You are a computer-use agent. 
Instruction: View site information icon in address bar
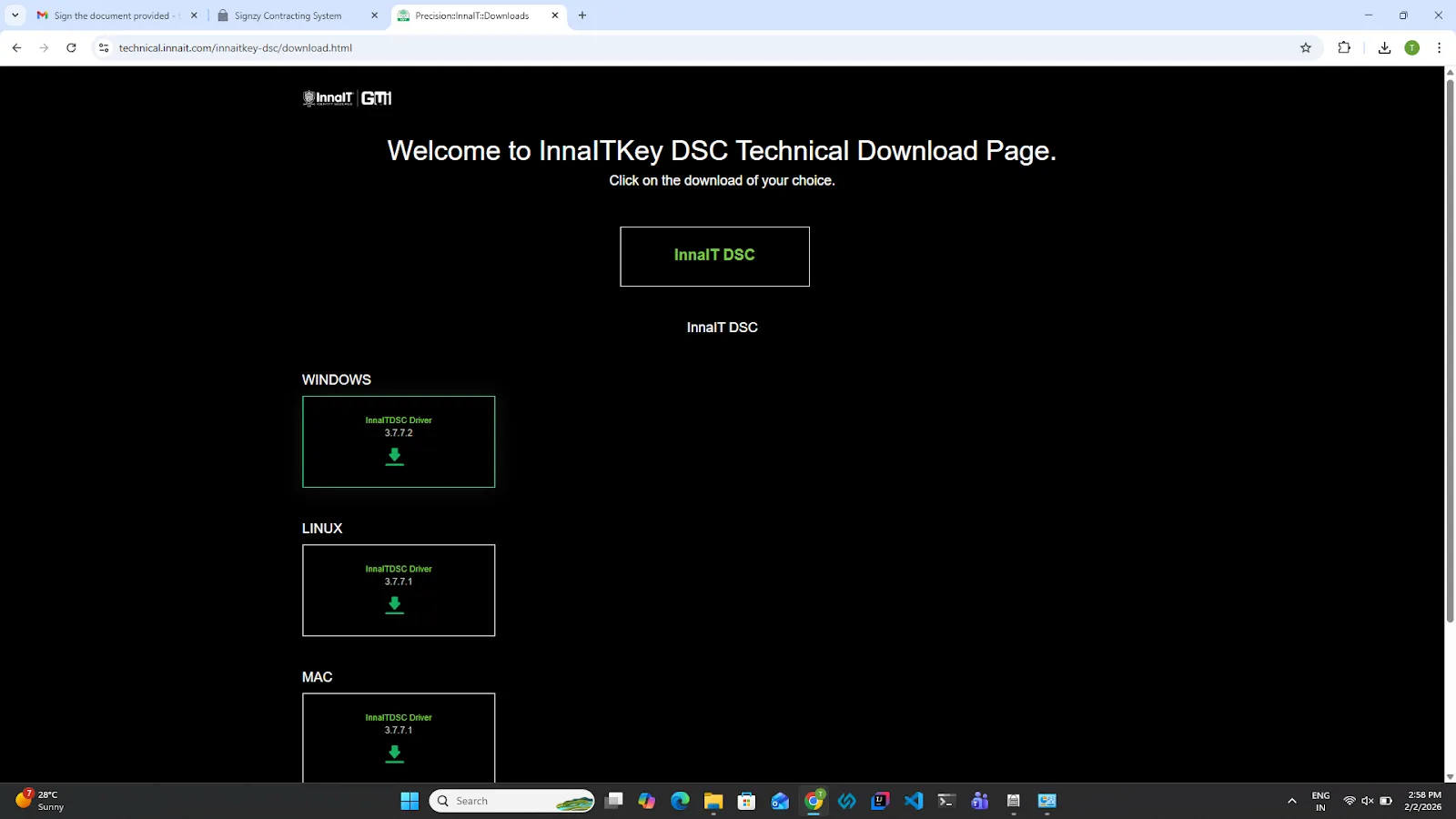(104, 48)
